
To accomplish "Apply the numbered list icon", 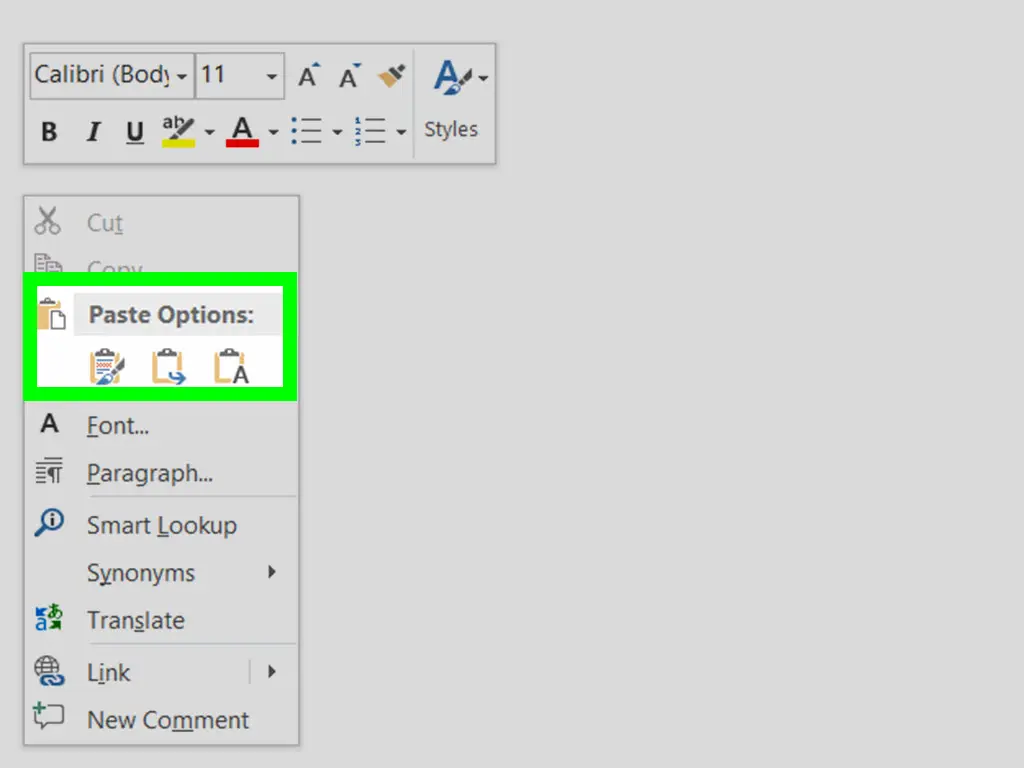I will coord(370,131).
